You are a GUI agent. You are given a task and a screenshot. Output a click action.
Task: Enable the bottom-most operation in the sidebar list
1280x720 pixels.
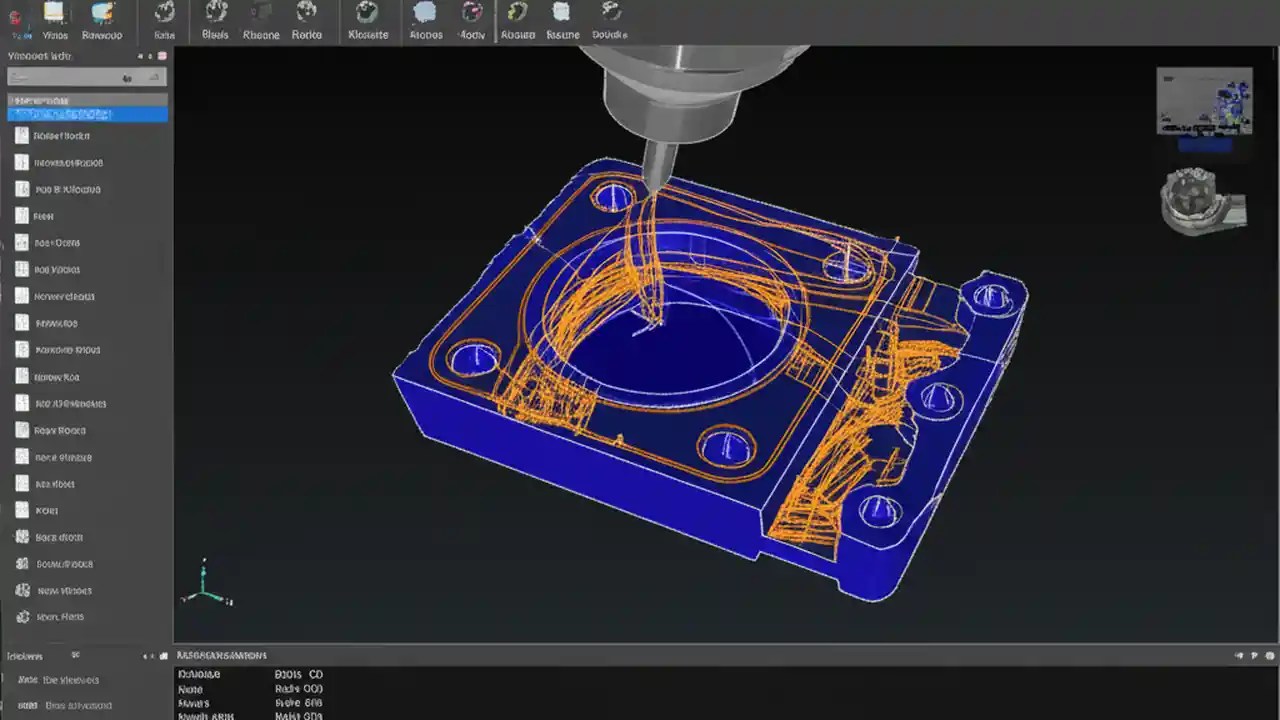tap(22, 617)
